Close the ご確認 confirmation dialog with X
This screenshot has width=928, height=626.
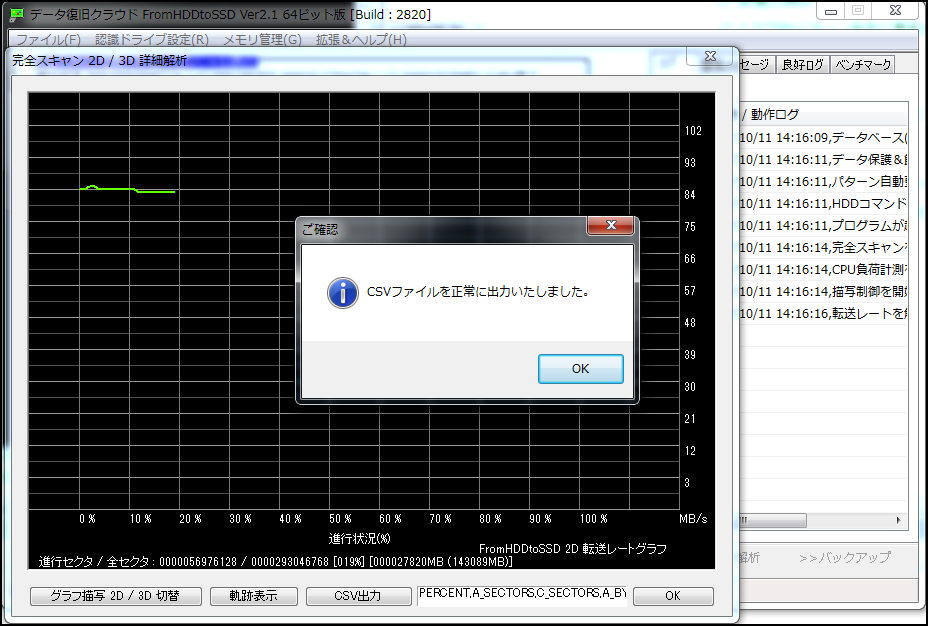tap(611, 227)
